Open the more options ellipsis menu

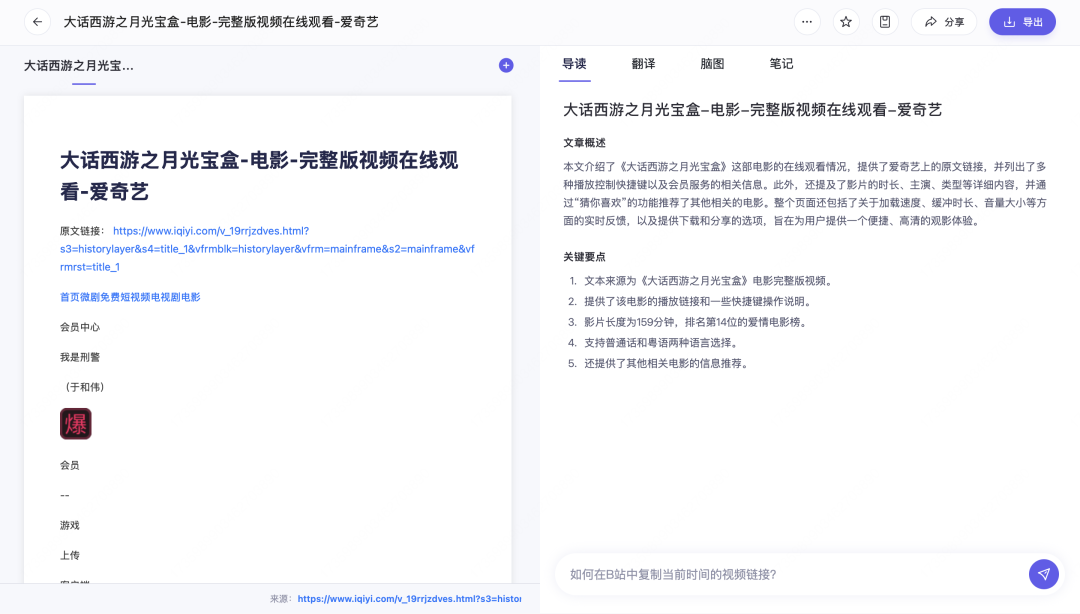(806, 21)
